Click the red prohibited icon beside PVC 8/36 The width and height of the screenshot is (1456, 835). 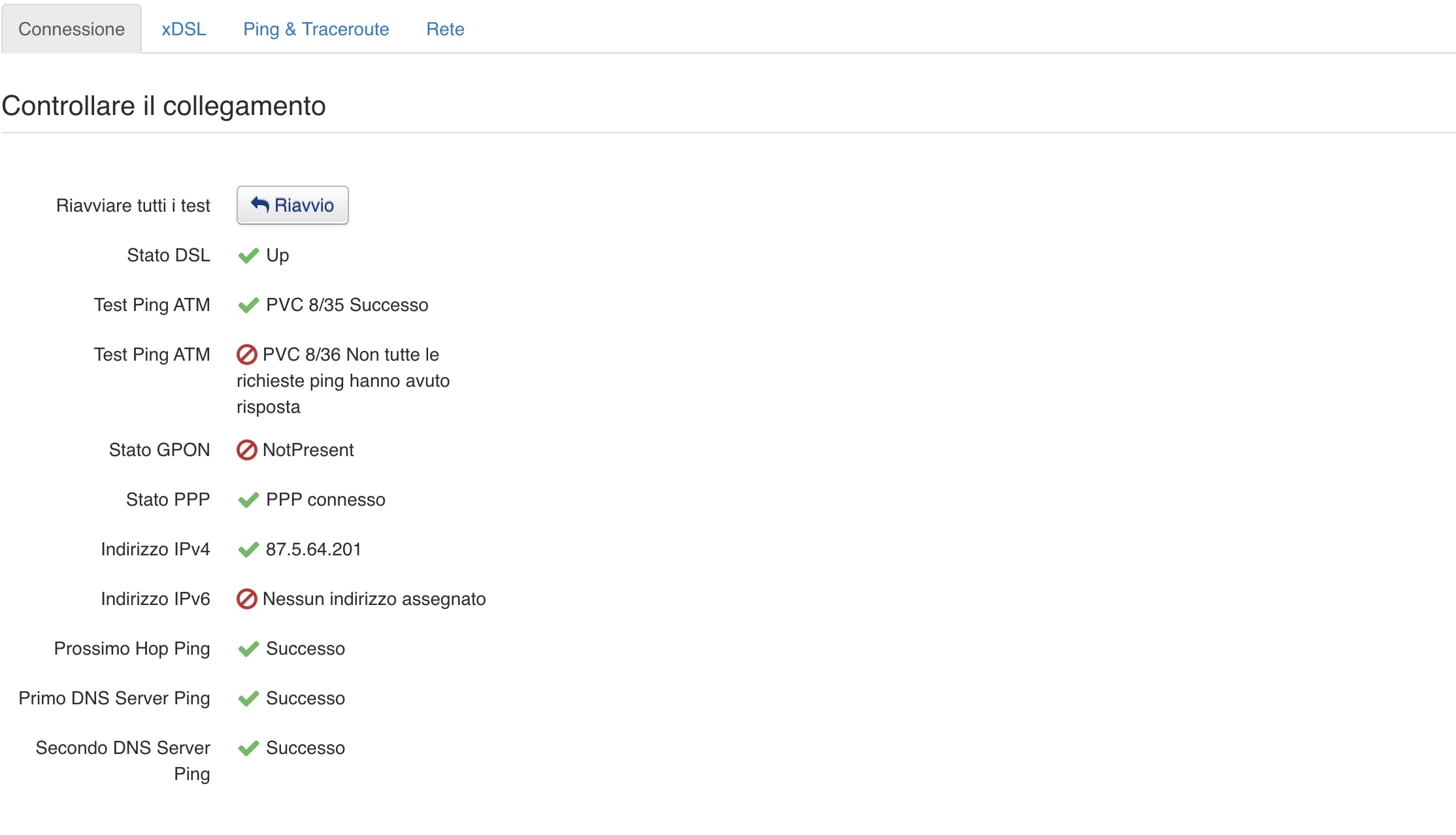tap(246, 355)
